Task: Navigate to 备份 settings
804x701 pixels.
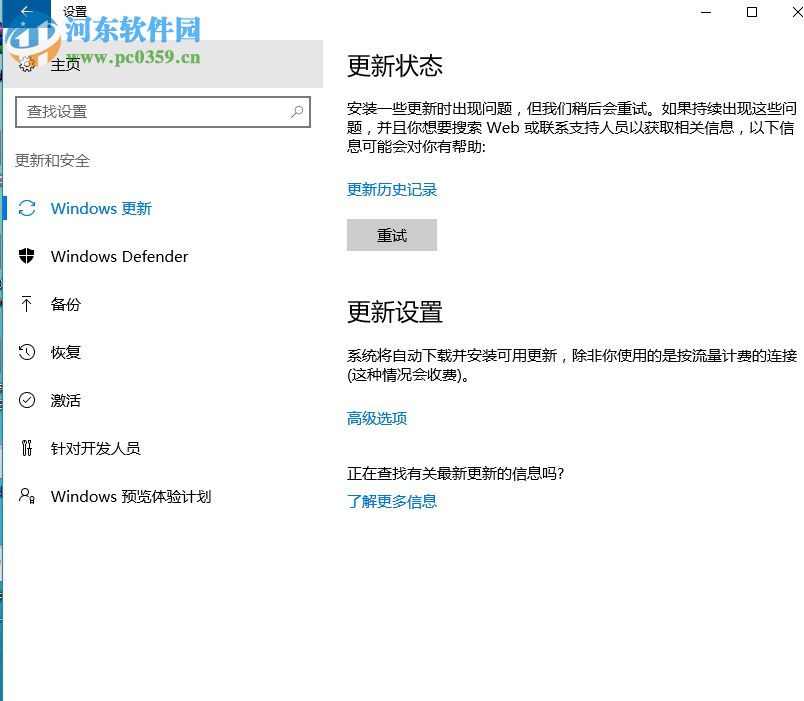Action: pyautogui.click(x=66, y=304)
